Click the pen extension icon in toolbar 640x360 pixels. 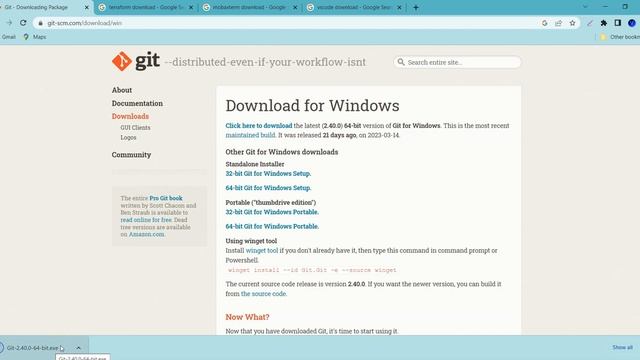pyautogui.click(x=590, y=23)
